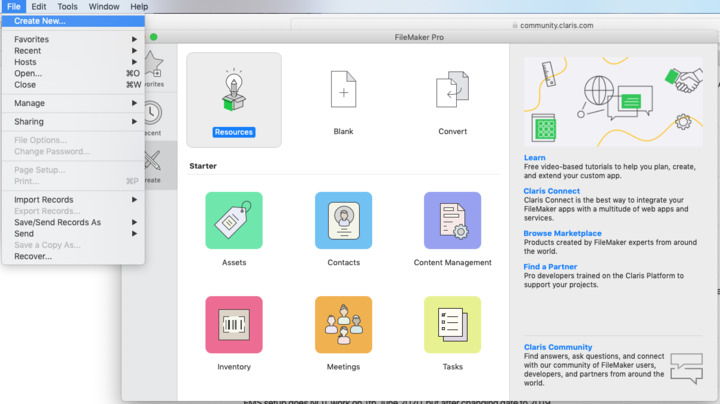Choose Open... from the File menu
Screen dimensions: 720x404
pyautogui.click(x=73, y=73)
